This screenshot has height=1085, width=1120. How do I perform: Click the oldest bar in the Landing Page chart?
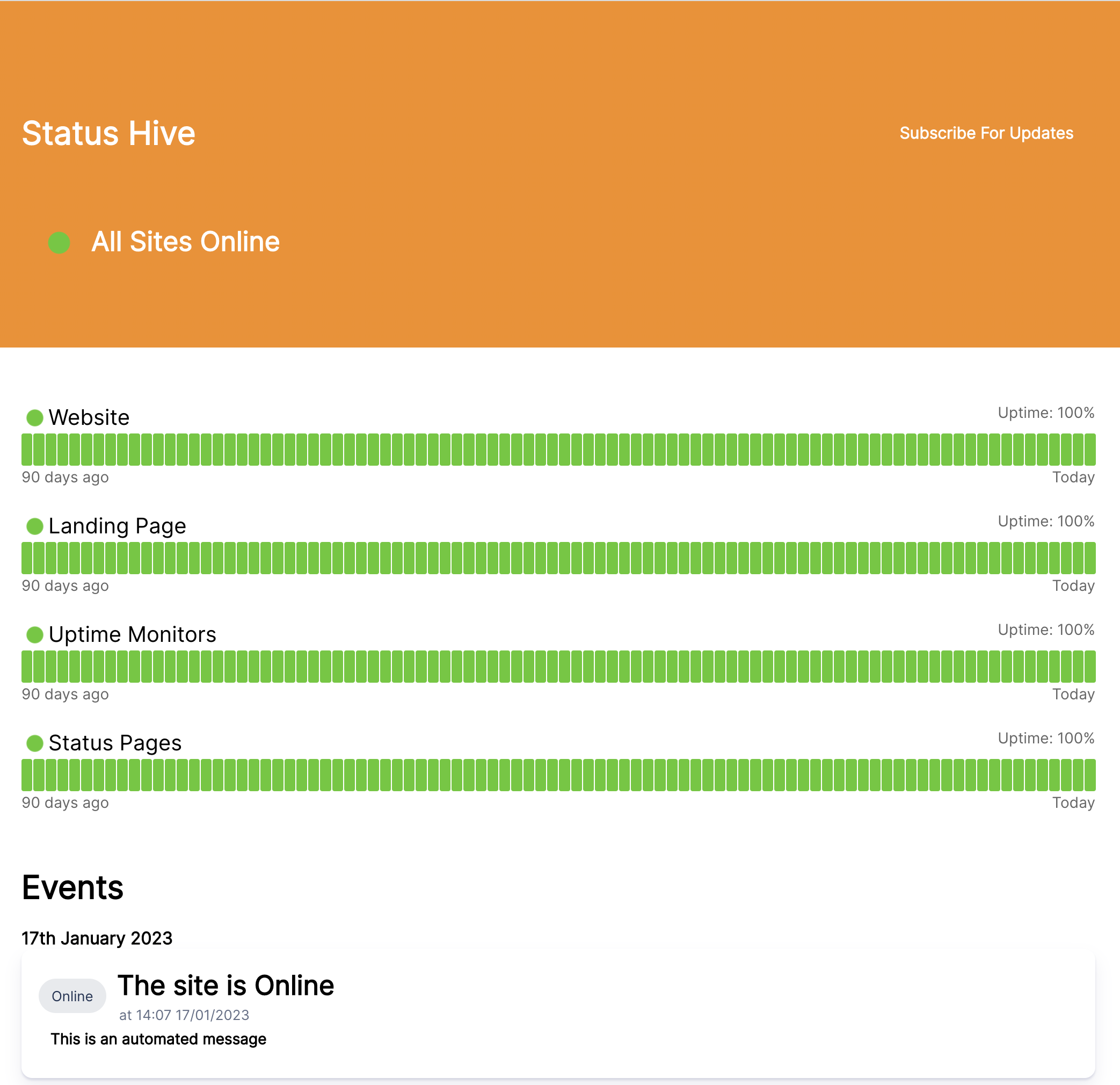(27, 558)
